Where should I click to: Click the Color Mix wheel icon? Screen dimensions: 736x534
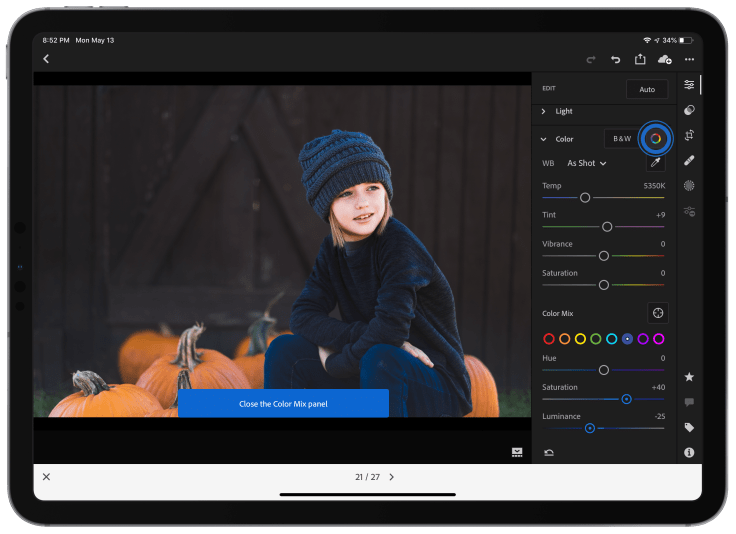click(656, 138)
